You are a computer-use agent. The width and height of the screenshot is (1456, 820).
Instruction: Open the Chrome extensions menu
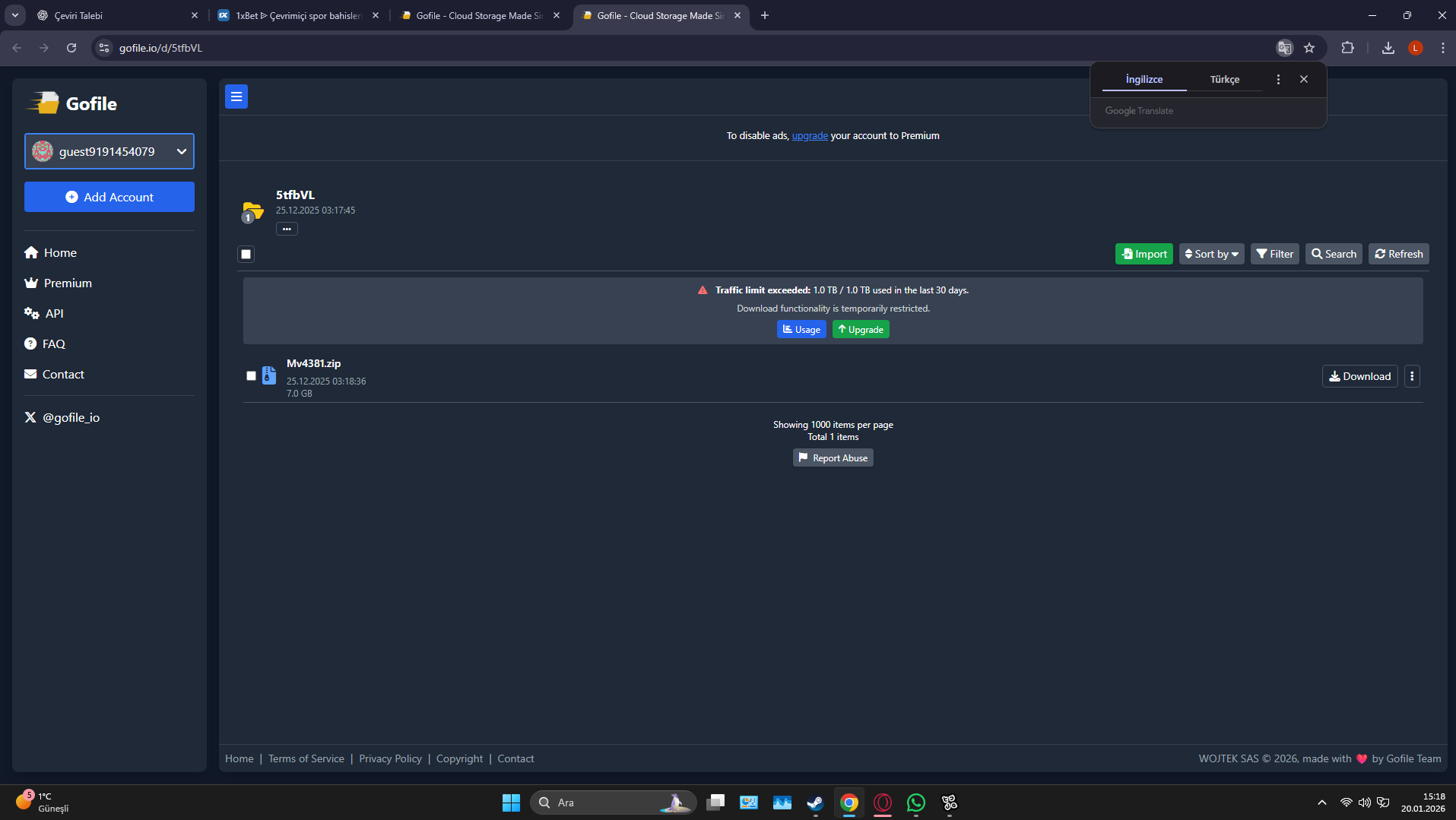point(1347,48)
